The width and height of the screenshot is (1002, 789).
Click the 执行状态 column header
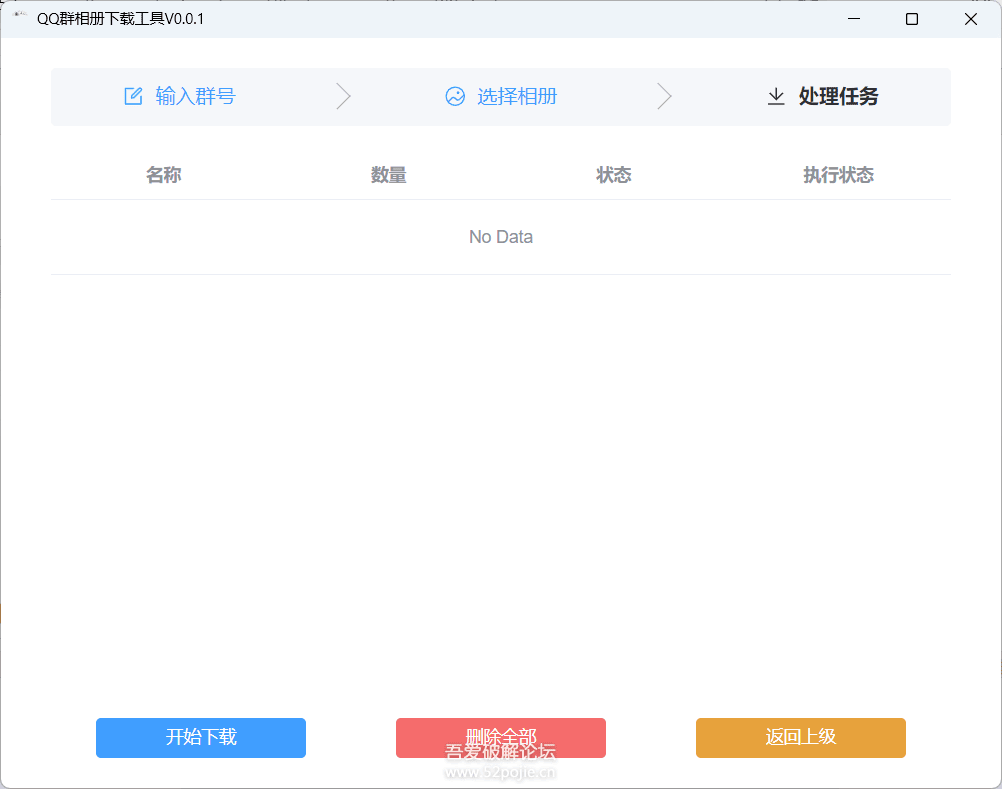click(838, 174)
